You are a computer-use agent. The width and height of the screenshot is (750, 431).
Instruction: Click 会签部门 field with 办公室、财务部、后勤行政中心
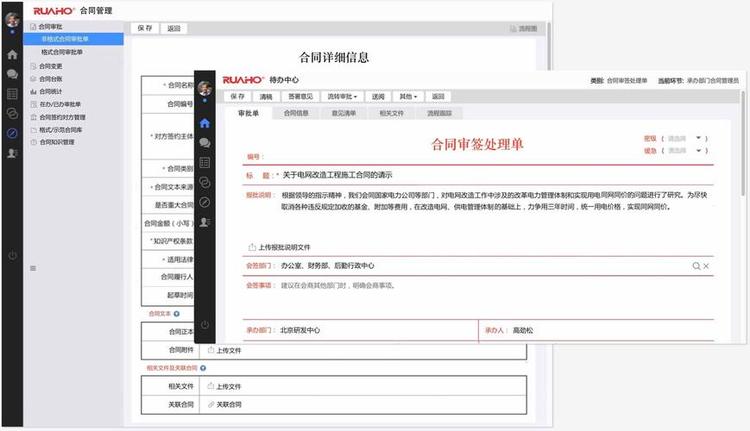point(484,266)
